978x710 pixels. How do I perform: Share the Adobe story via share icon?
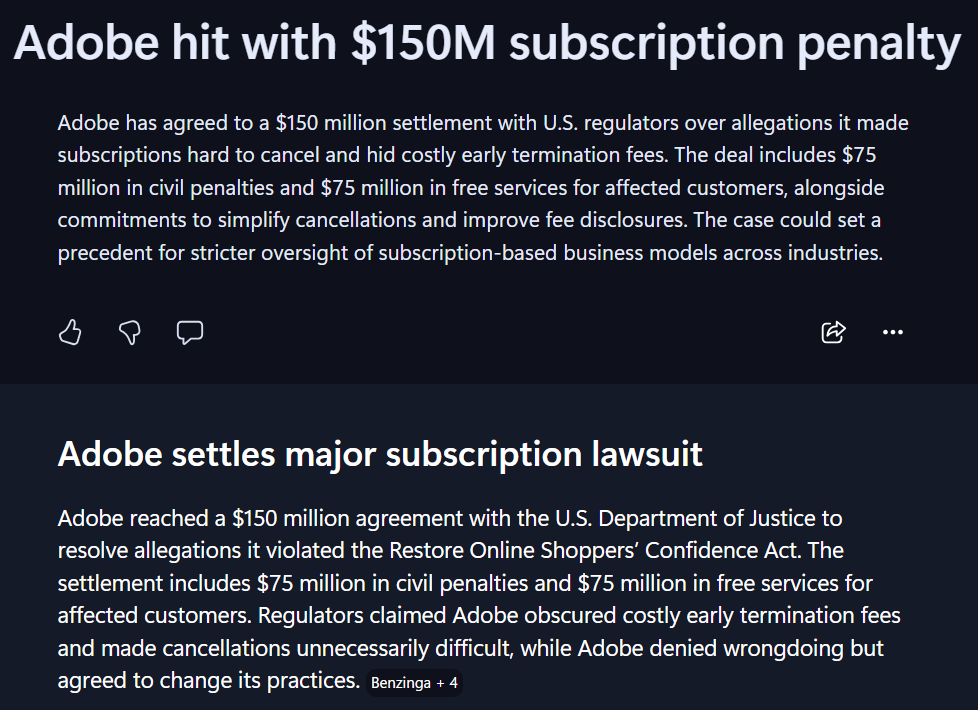pyautogui.click(x=833, y=332)
